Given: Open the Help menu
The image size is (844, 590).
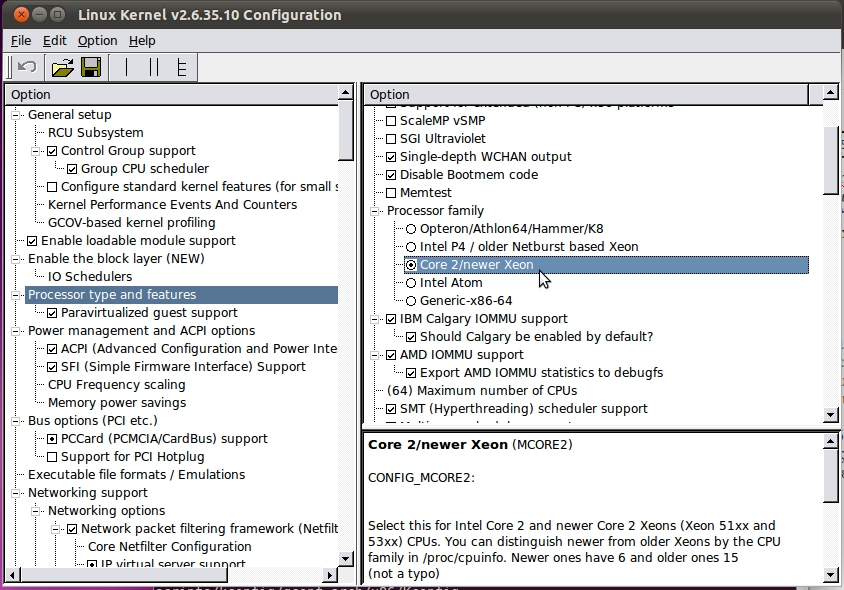Looking at the screenshot, I should click(142, 40).
